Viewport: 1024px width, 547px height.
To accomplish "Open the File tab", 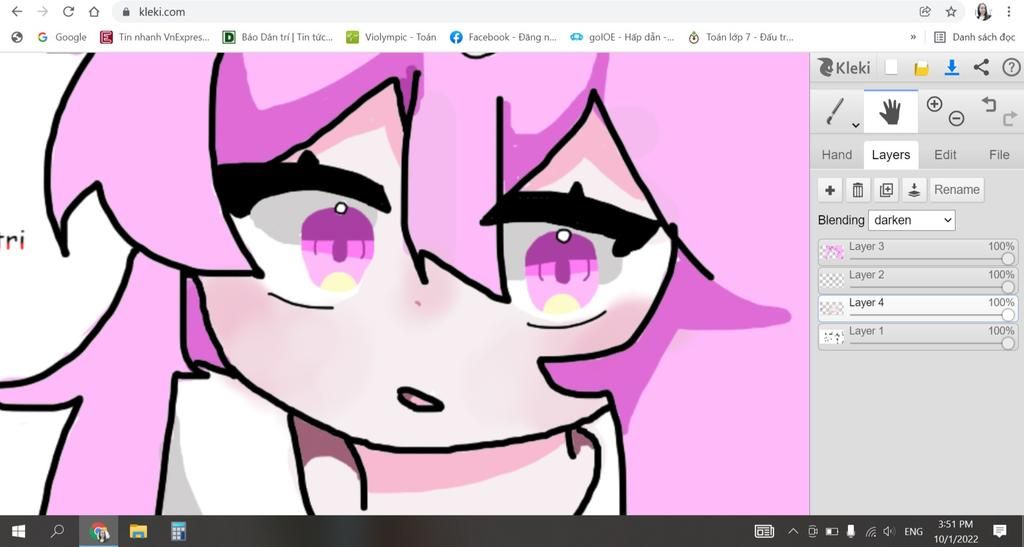I will coord(999,155).
